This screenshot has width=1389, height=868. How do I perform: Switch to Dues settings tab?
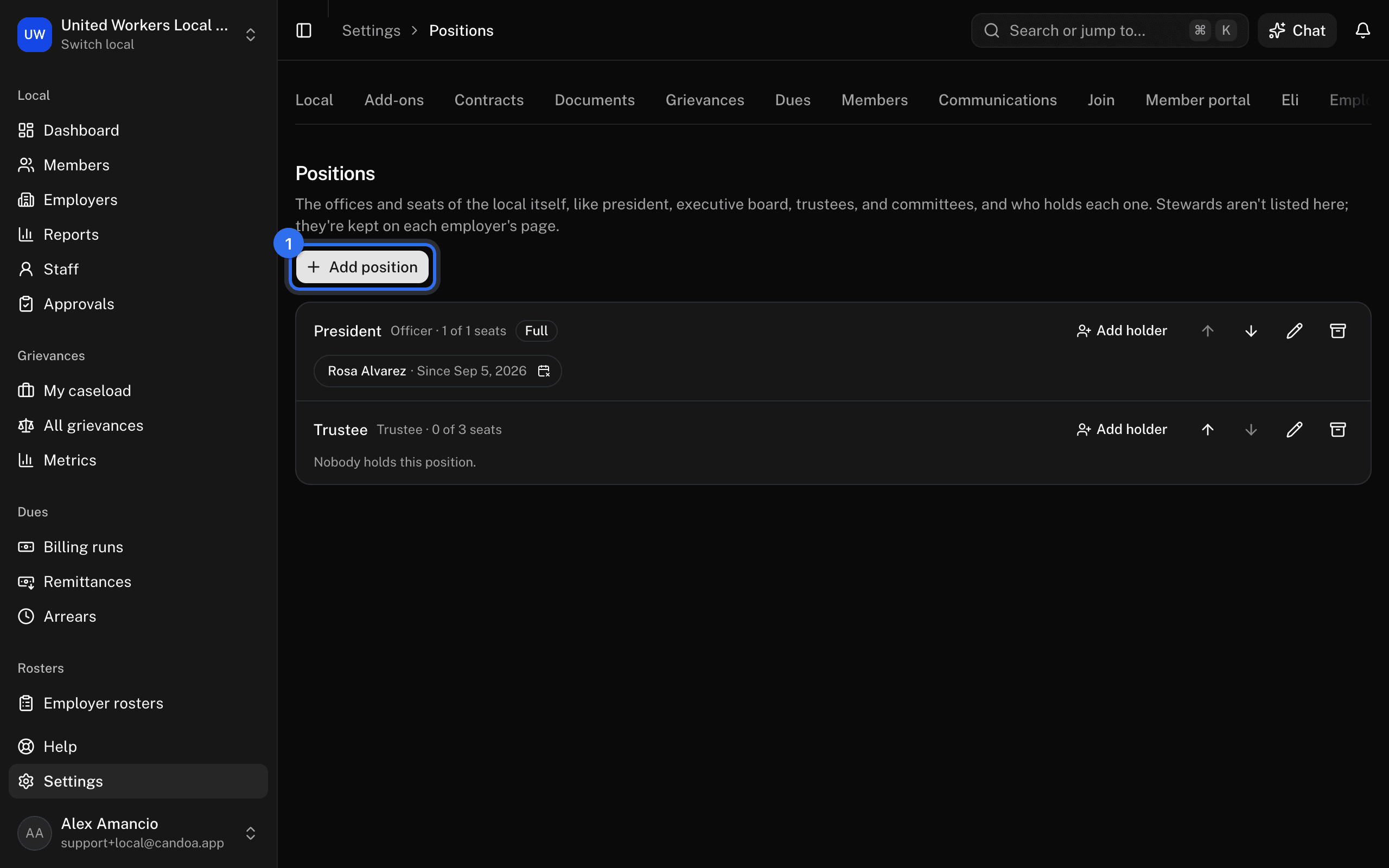pos(793,100)
